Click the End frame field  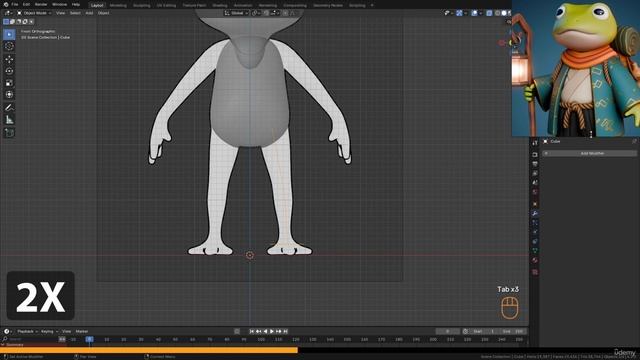[x=512, y=331]
